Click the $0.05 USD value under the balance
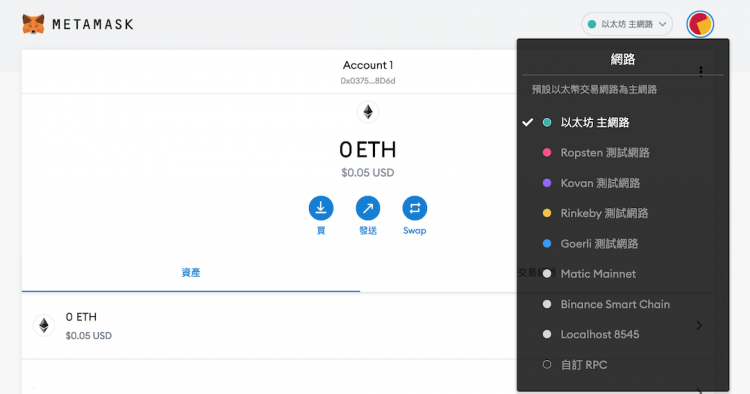The image size is (750, 394). coord(368,173)
